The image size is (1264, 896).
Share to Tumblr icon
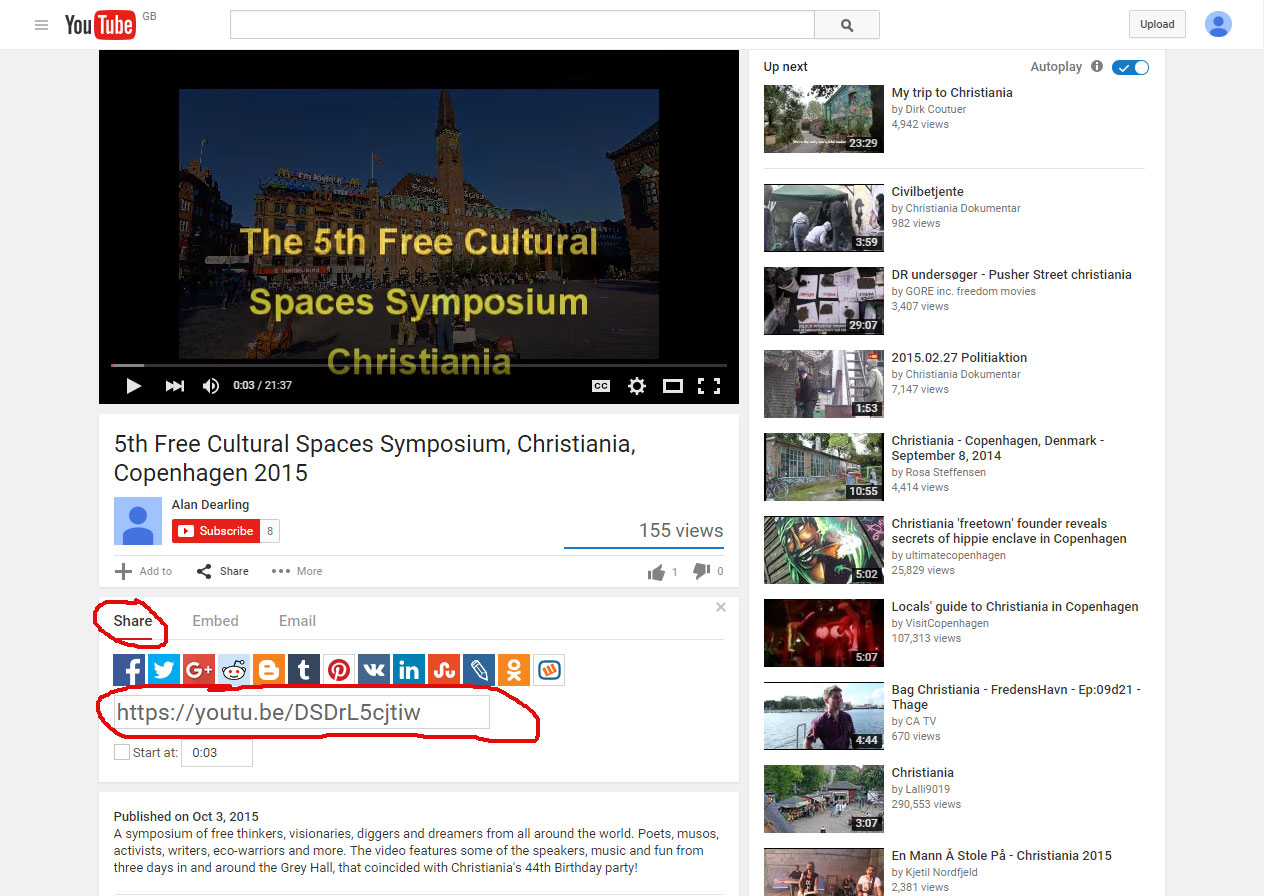[304, 670]
